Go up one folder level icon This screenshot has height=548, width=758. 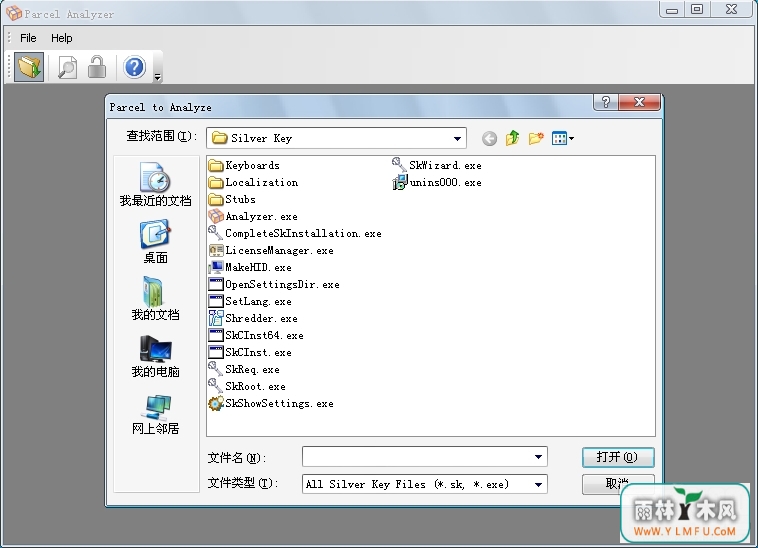(512, 139)
